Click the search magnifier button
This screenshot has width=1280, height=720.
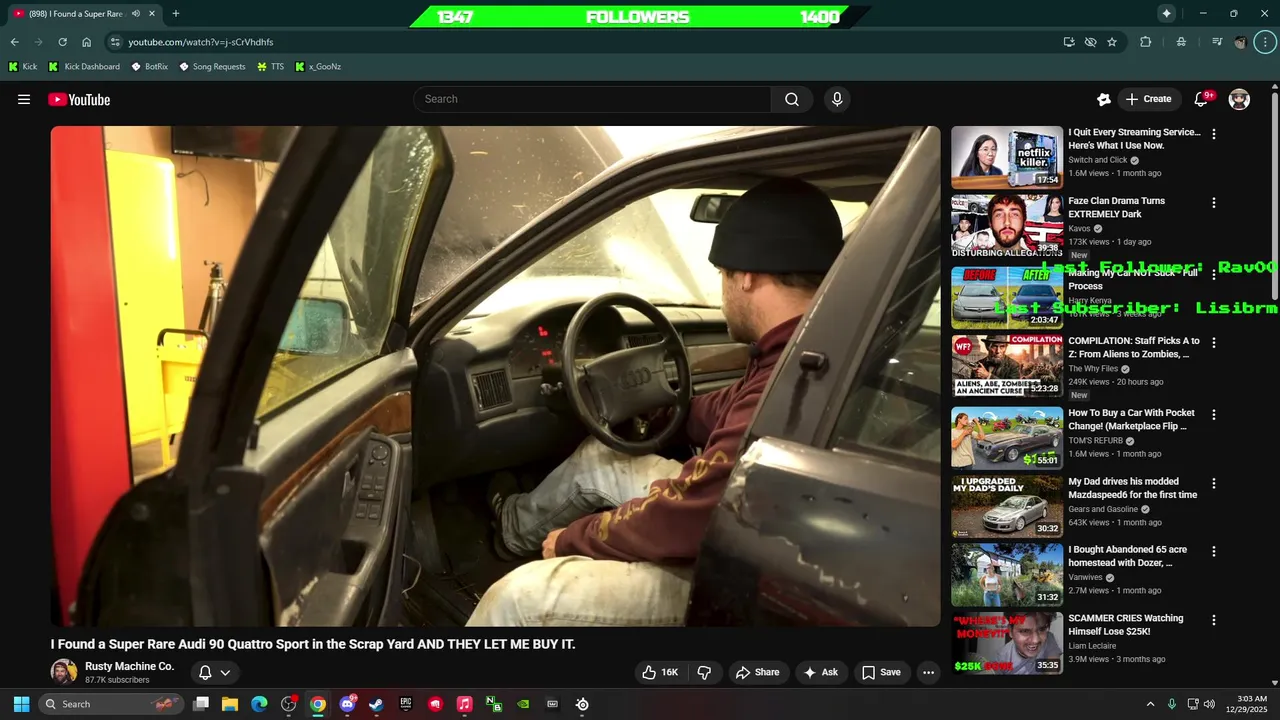(792, 99)
